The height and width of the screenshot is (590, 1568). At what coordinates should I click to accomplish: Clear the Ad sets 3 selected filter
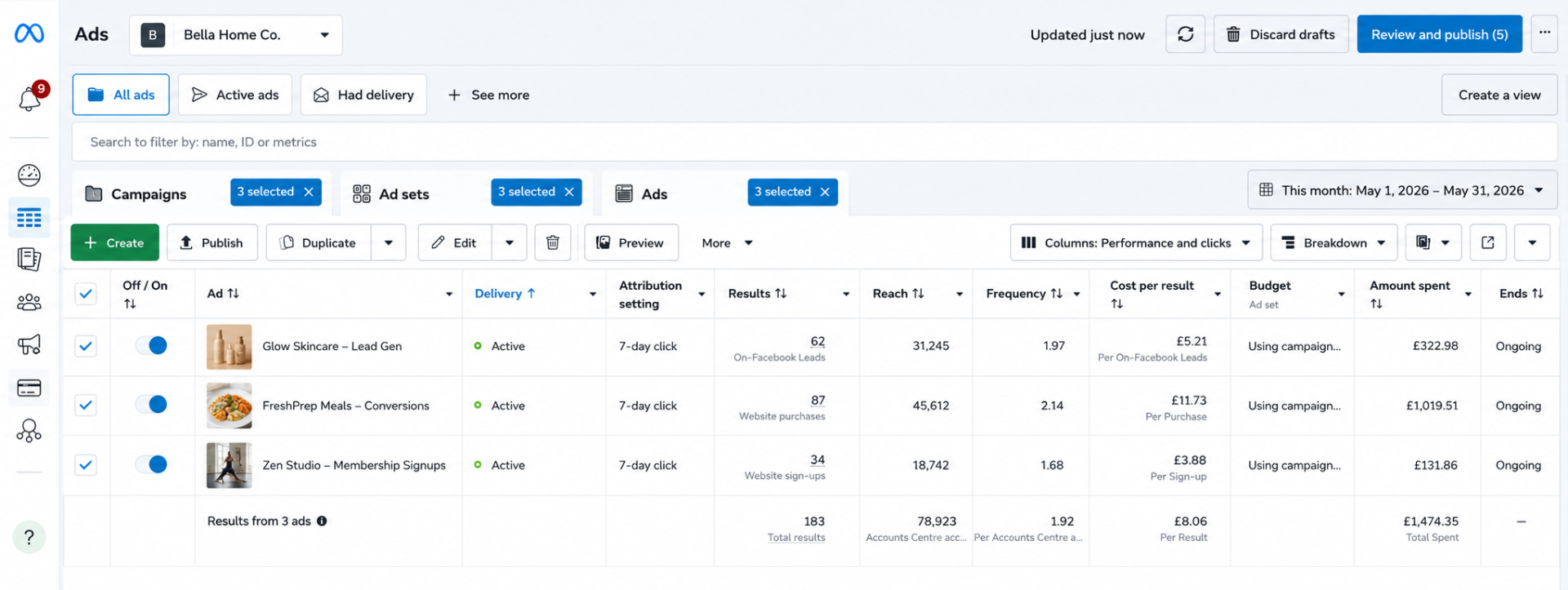[x=569, y=192]
